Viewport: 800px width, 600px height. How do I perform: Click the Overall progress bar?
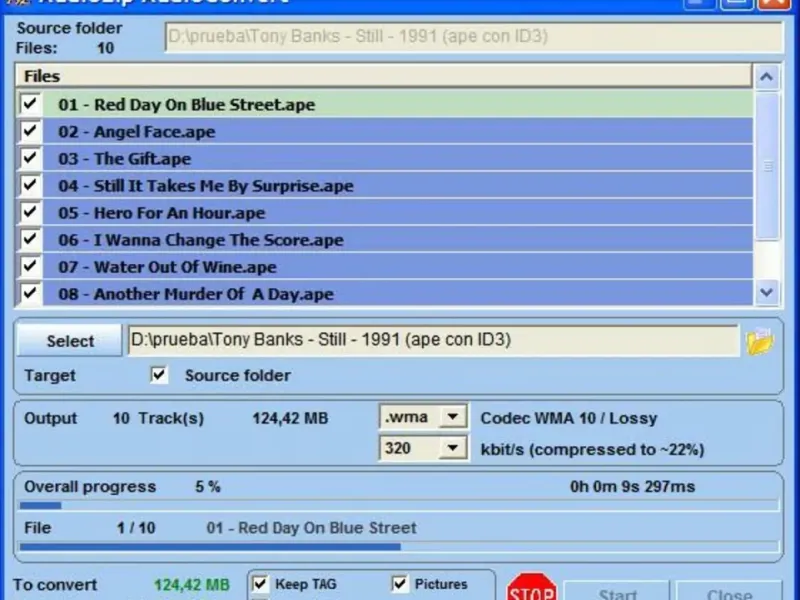399,506
